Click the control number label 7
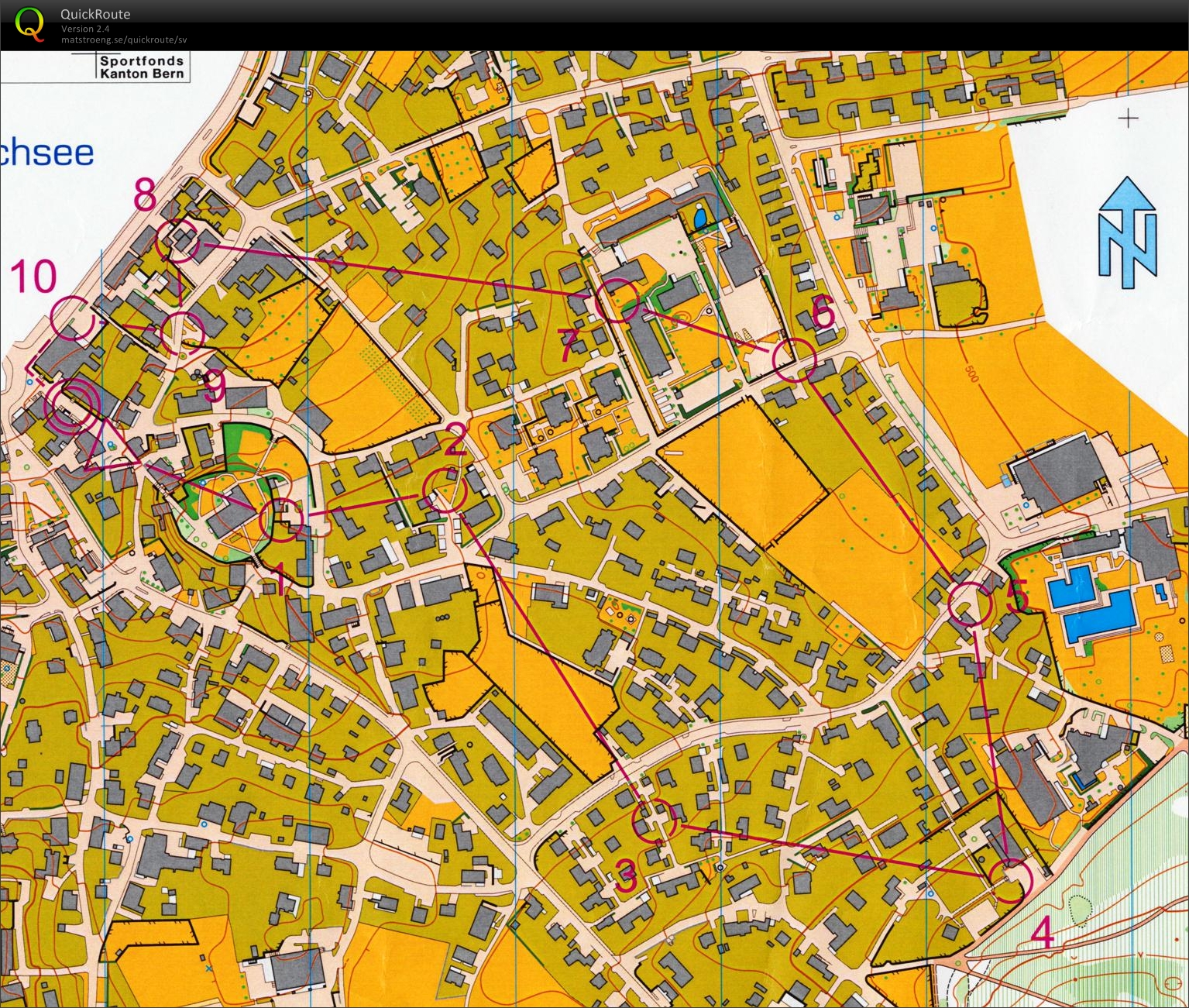This screenshot has height=1008, width=1189. pyautogui.click(x=569, y=345)
